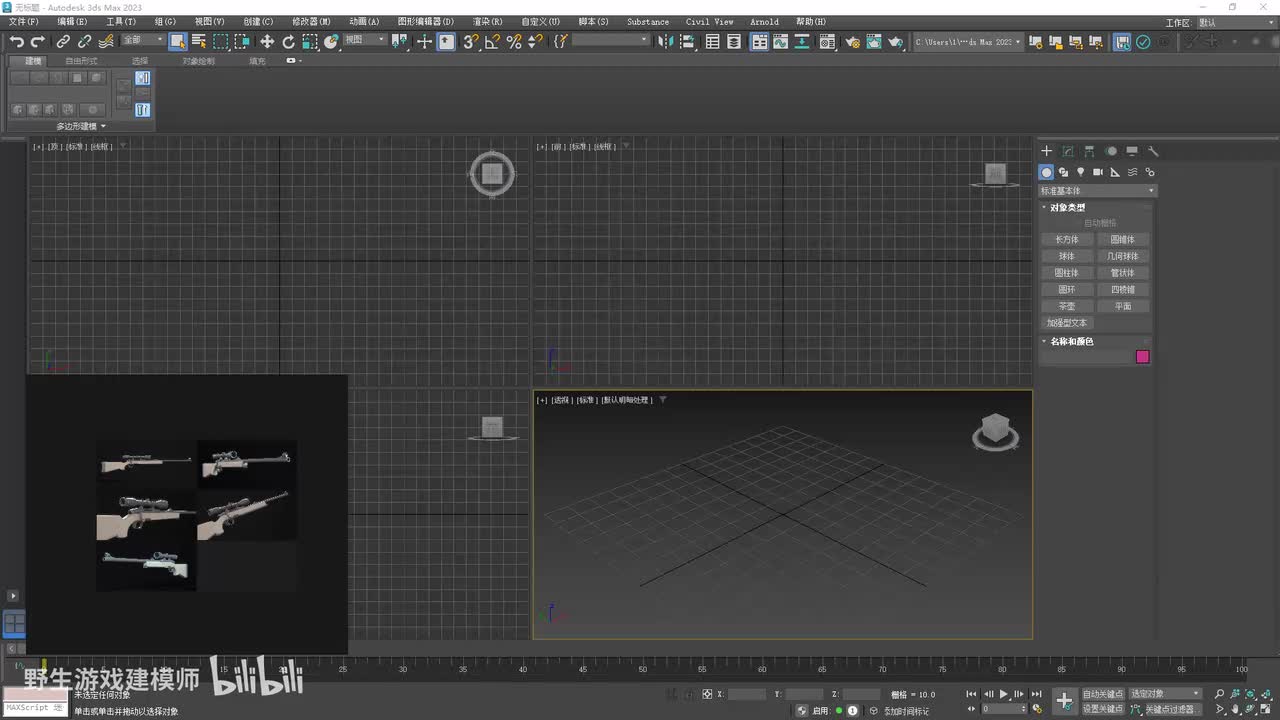Toggle Angle Snap in toolbar

(492, 41)
